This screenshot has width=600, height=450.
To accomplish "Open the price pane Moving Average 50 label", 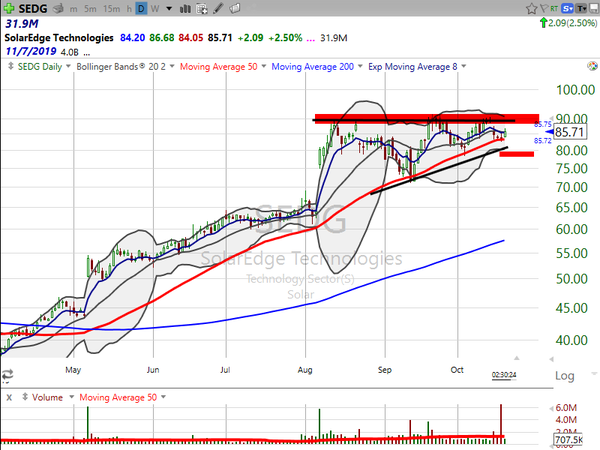I will tap(218, 67).
